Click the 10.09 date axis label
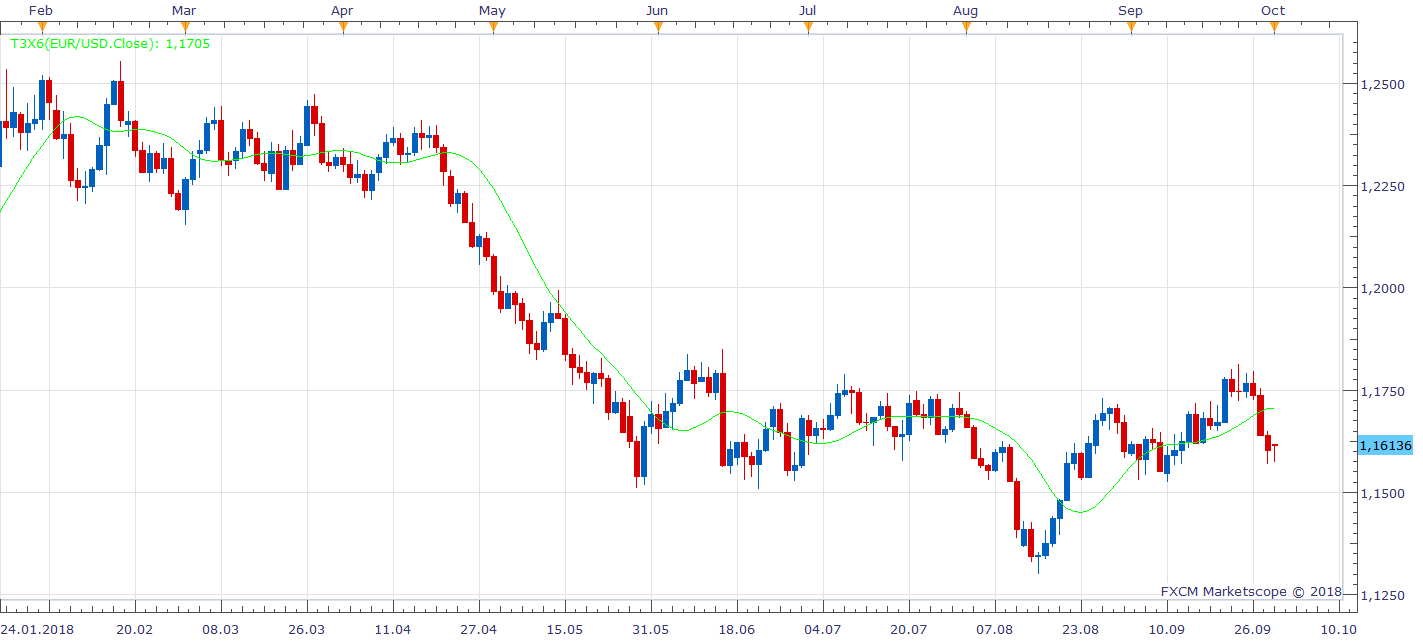This screenshot has width=1423, height=642. [x=1167, y=629]
